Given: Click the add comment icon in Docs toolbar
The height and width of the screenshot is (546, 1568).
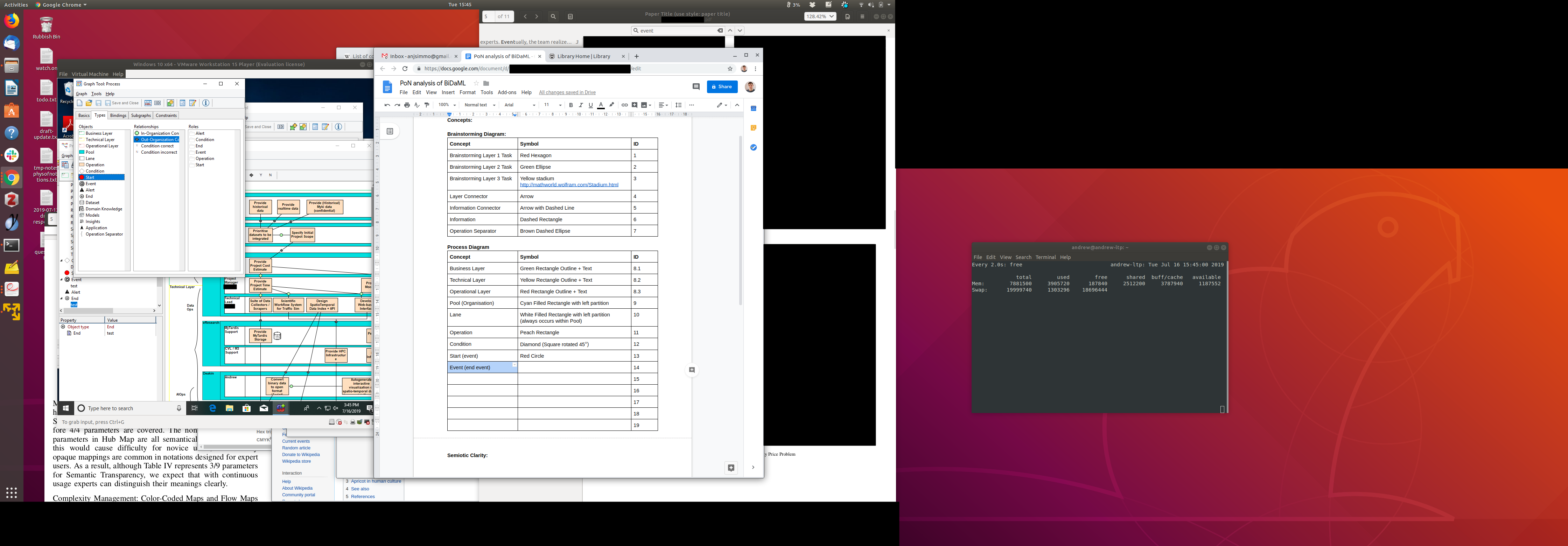Looking at the screenshot, I should (x=634, y=105).
